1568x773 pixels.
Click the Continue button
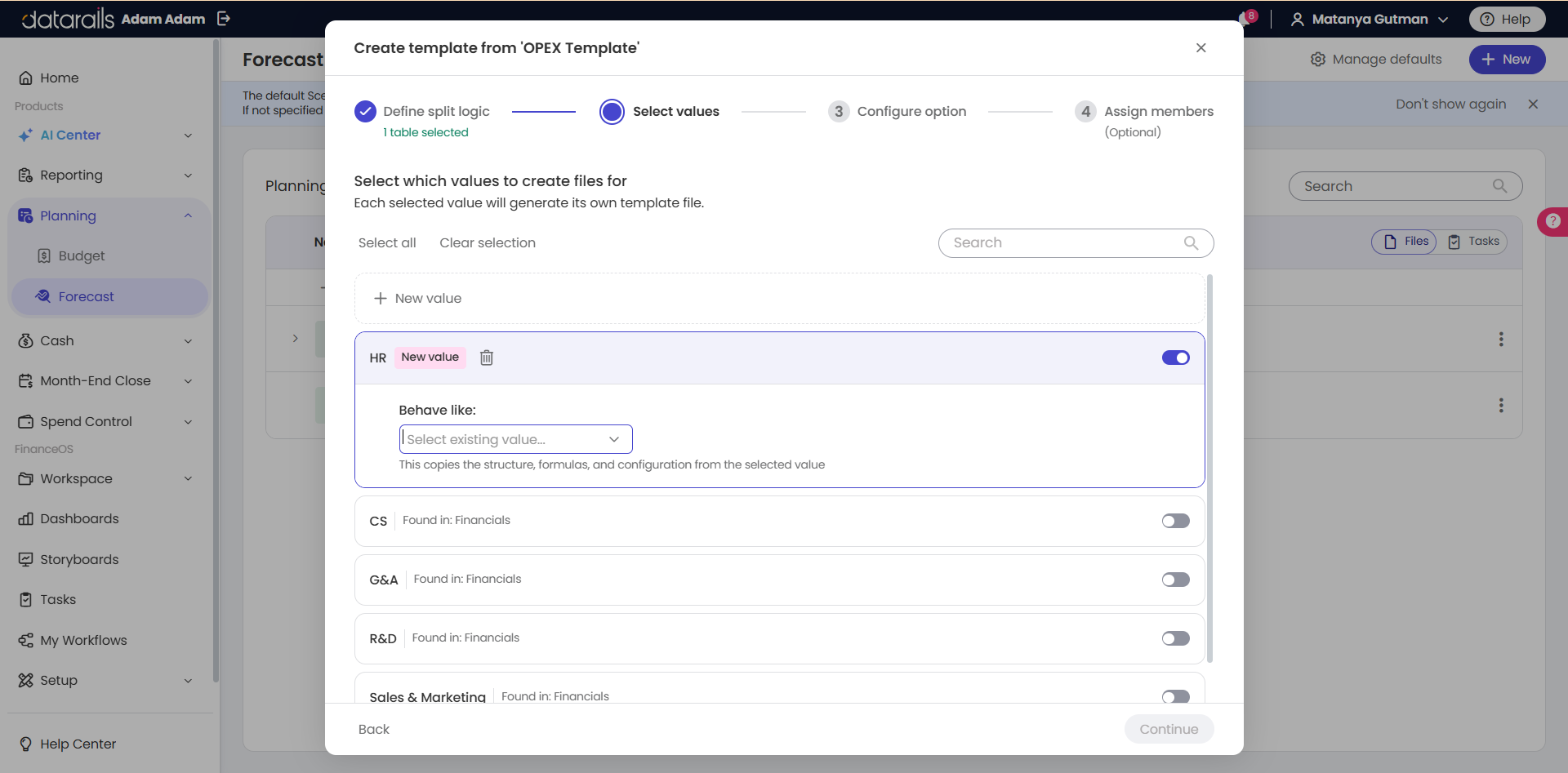click(x=1169, y=730)
